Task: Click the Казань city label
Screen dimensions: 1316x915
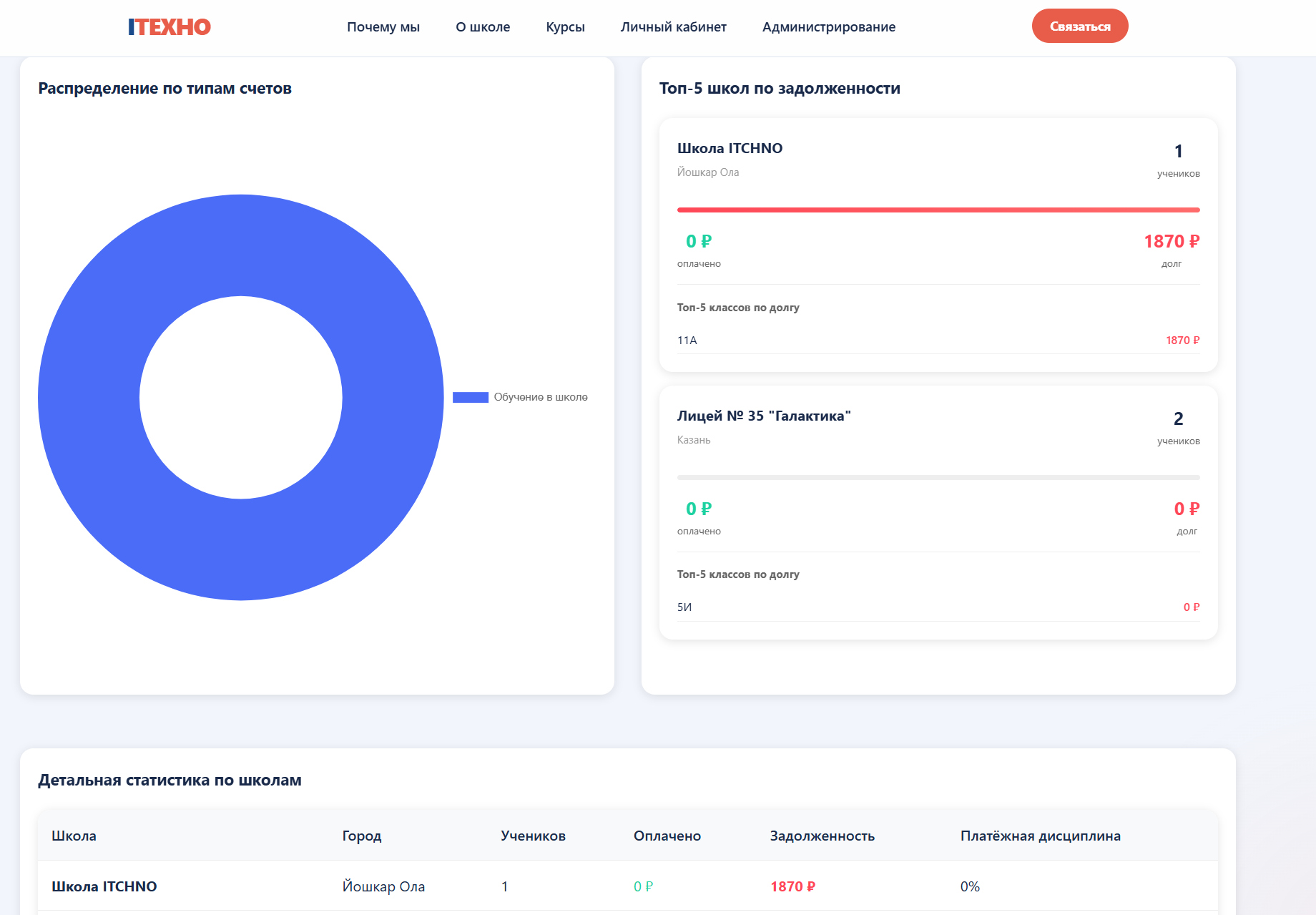Action: [x=694, y=440]
